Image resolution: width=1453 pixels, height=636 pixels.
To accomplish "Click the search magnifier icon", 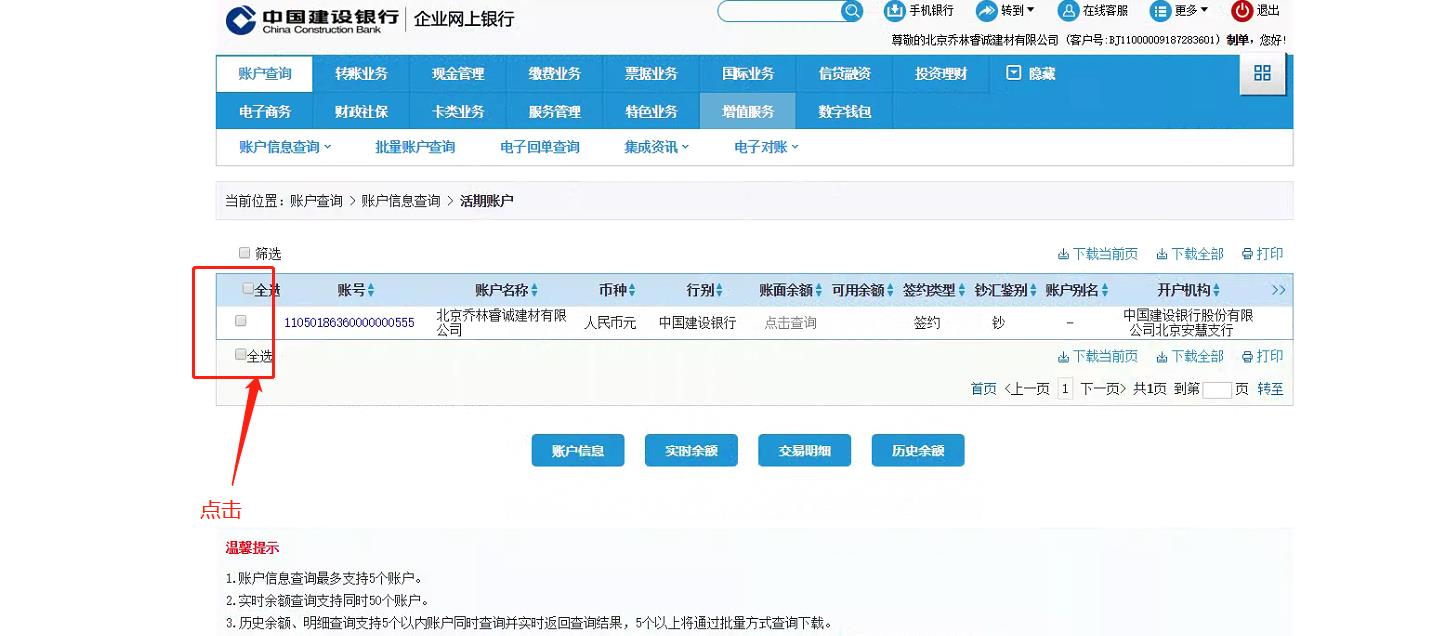I will (x=851, y=11).
